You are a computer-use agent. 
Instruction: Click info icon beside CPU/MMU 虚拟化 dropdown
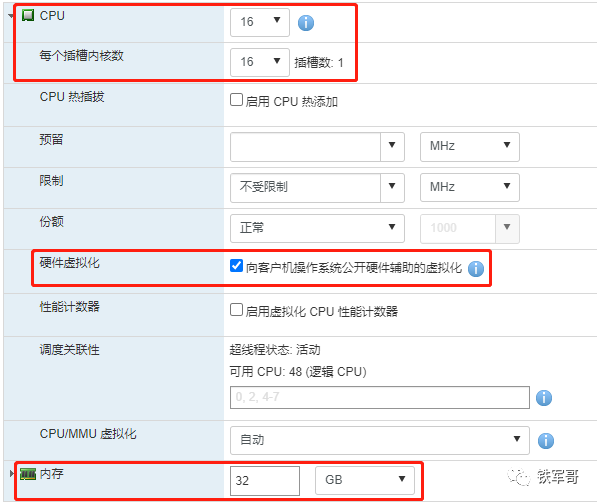click(x=546, y=441)
